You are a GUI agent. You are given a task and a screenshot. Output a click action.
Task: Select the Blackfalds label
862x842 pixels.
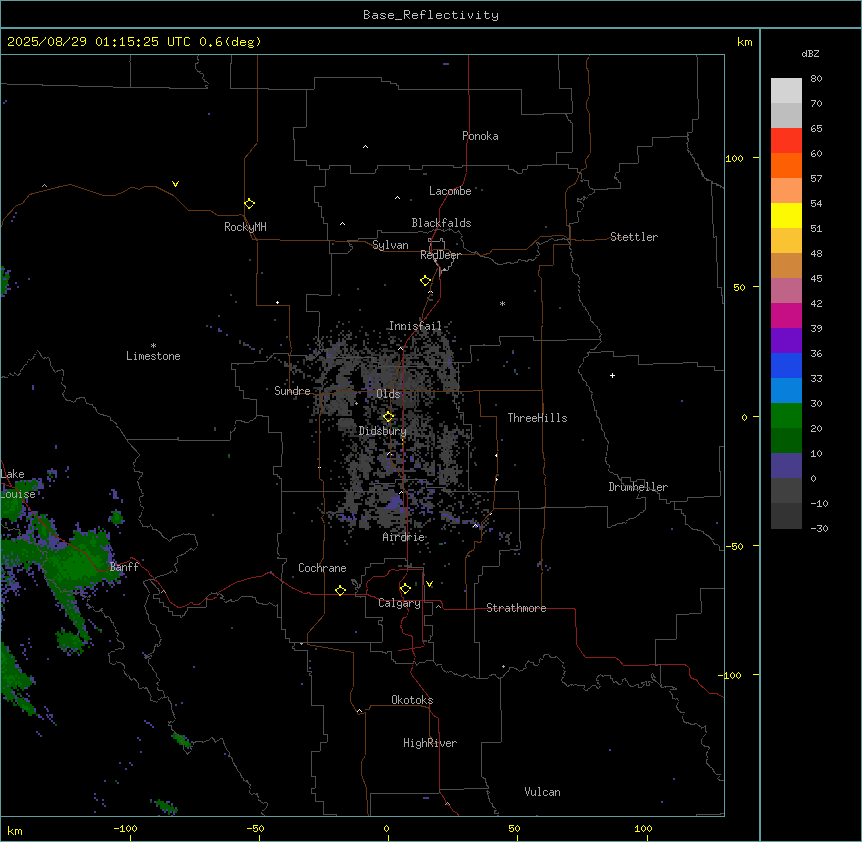[441, 223]
